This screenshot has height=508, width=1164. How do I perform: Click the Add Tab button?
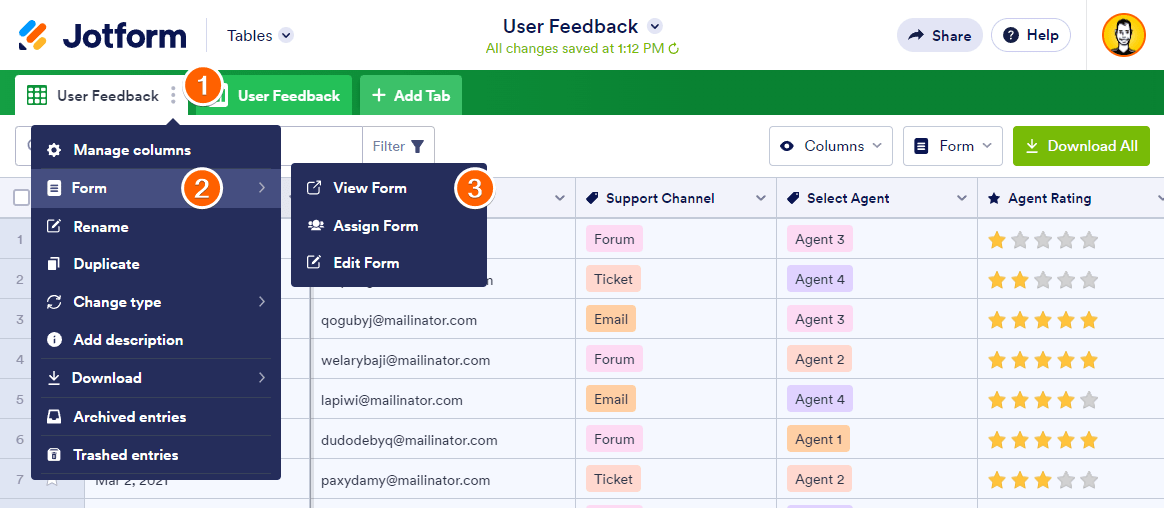point(411,96)
